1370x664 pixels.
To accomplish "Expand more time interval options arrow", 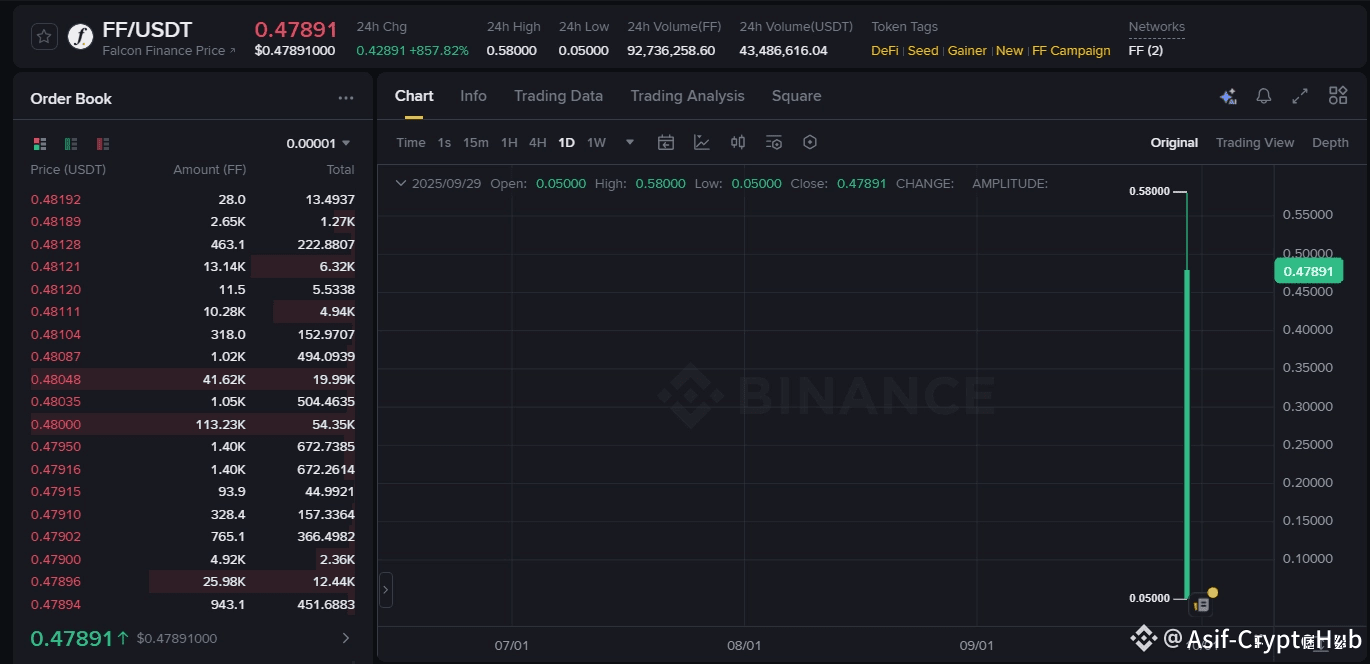I will (630, 142).
